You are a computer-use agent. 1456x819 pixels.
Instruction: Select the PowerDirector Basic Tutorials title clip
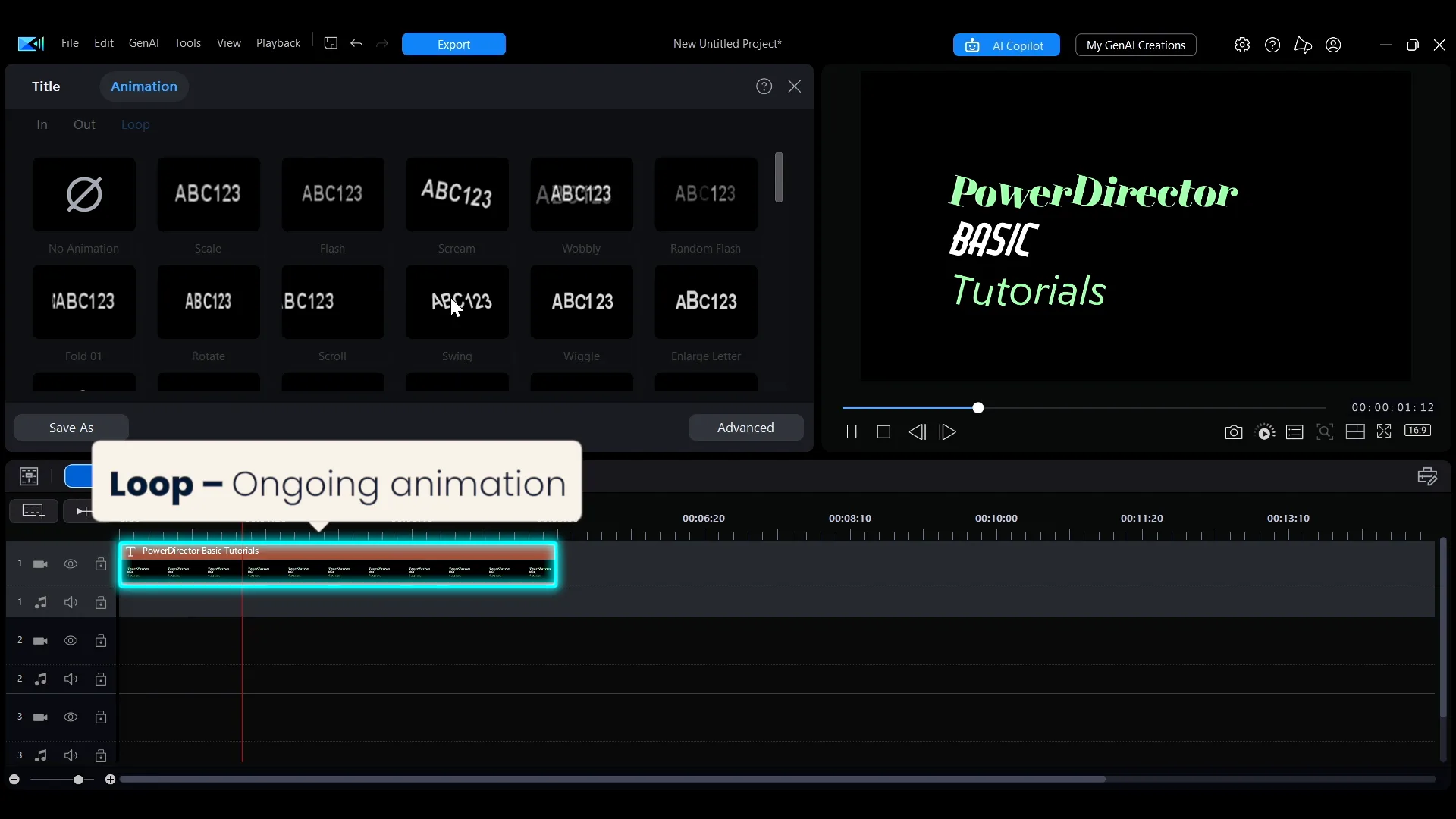click(338, 564)
